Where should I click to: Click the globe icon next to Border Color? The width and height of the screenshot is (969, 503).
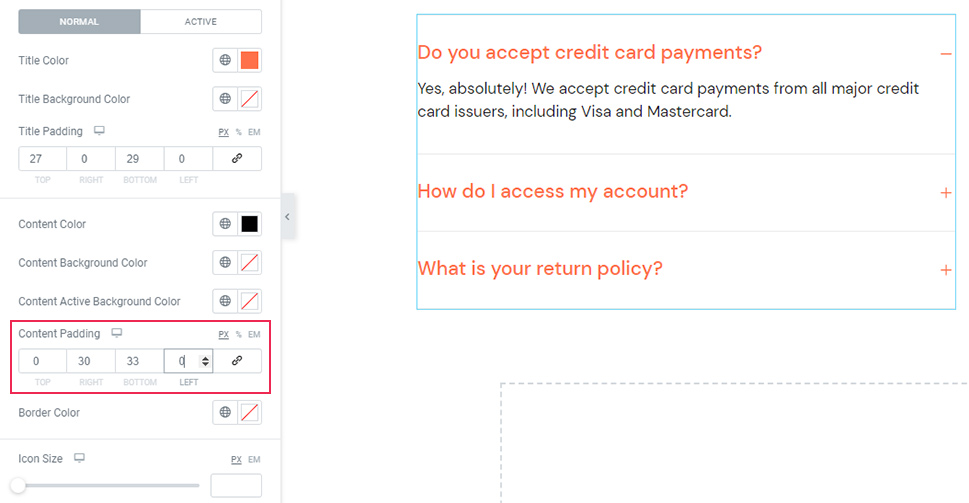click(225, 412)
